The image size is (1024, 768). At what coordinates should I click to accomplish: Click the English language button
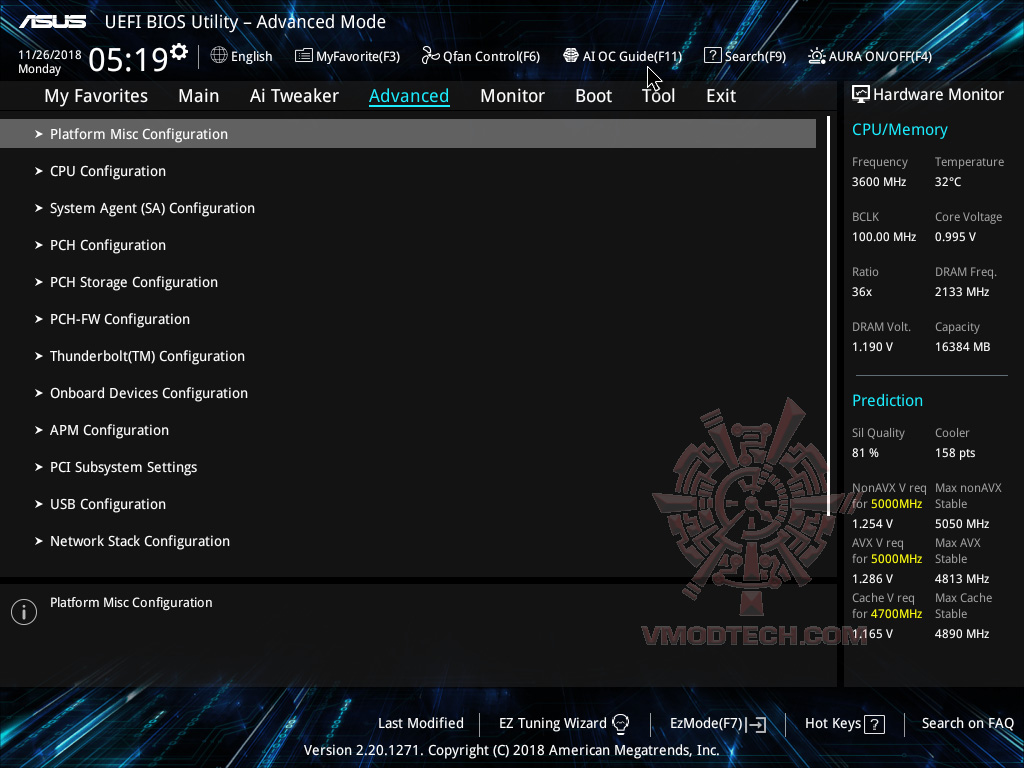coord(251,56)
